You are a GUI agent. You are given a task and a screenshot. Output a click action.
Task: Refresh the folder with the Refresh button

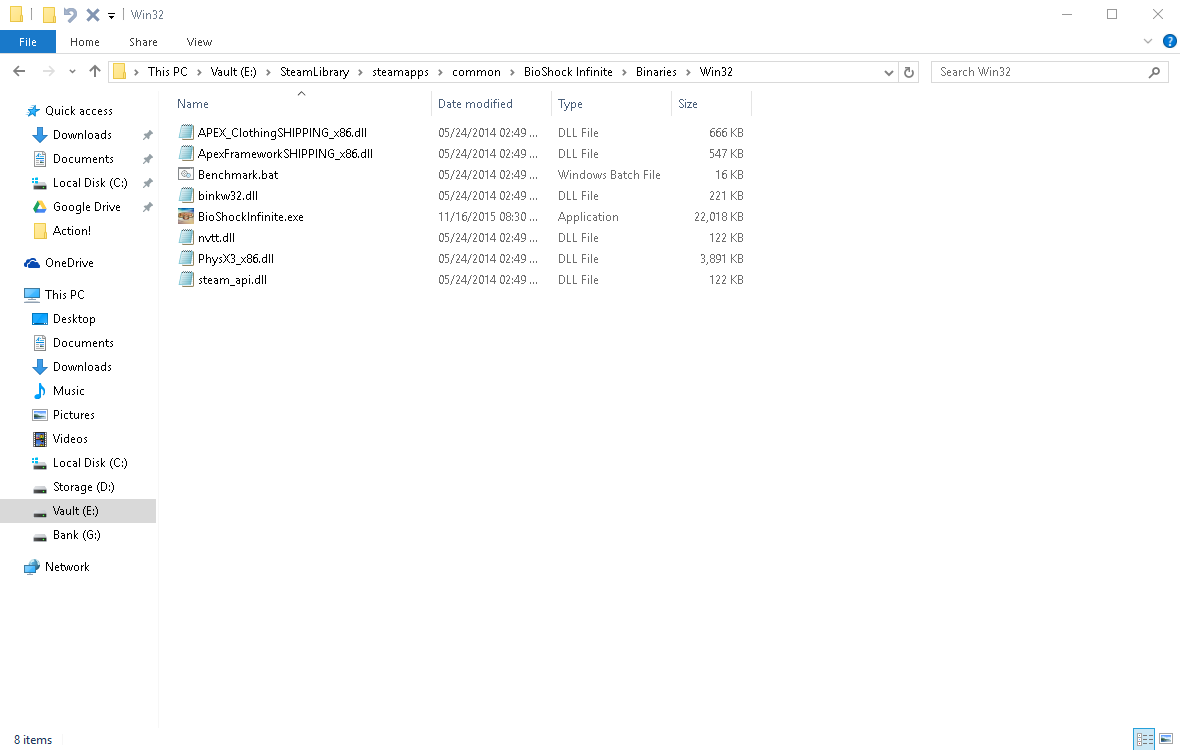click(x=909, y=72)
